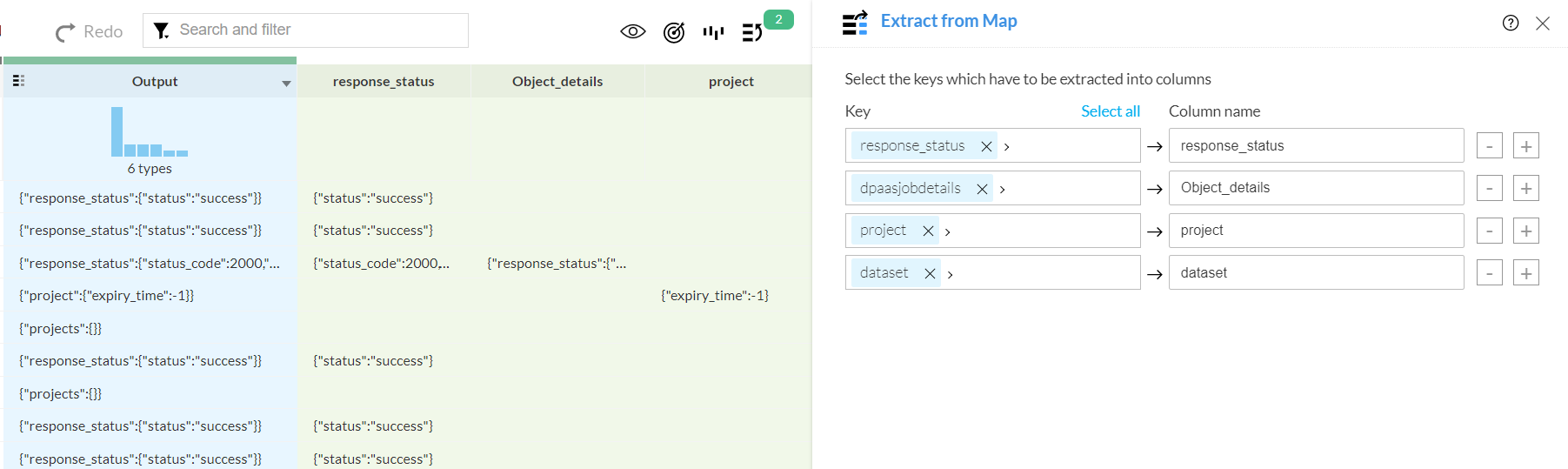Expand the Output column dropdown arrow
Image resolution: width=1568 pixels, height=469 pixels.
[x=286, y=84]
